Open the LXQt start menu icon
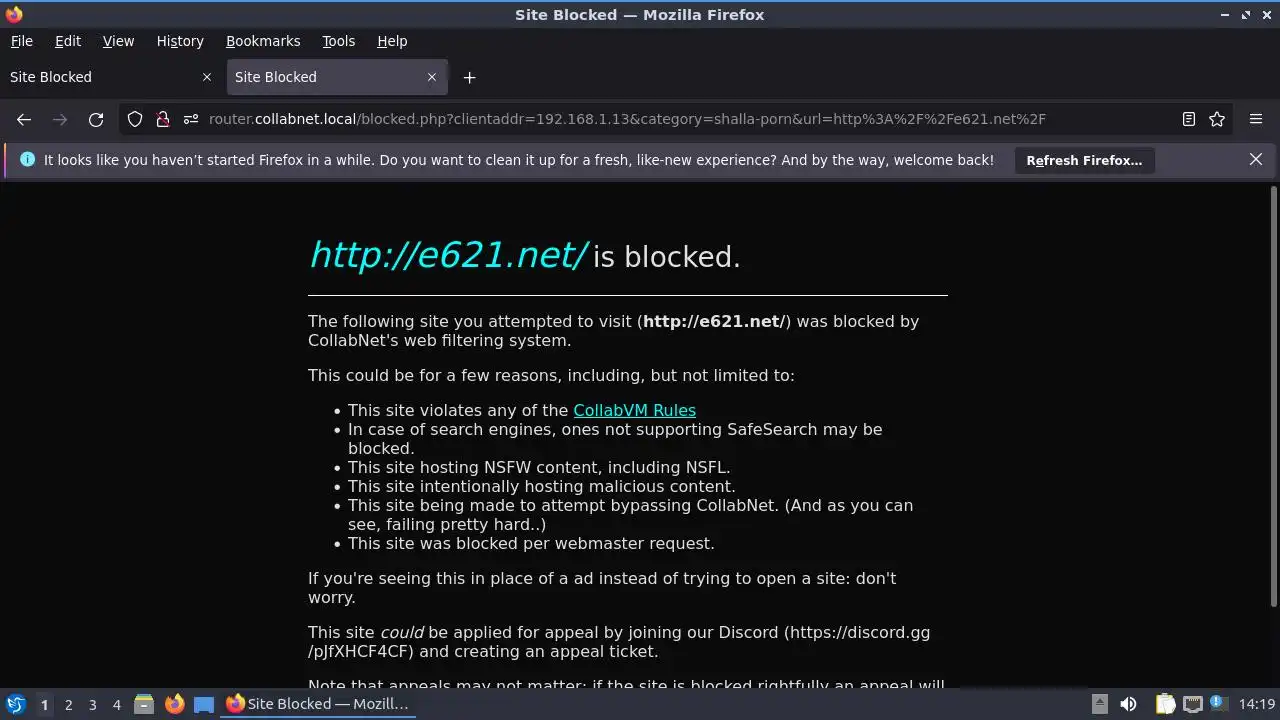The width and height of the screenshot is (1280, 720). (x=15, y=704)
